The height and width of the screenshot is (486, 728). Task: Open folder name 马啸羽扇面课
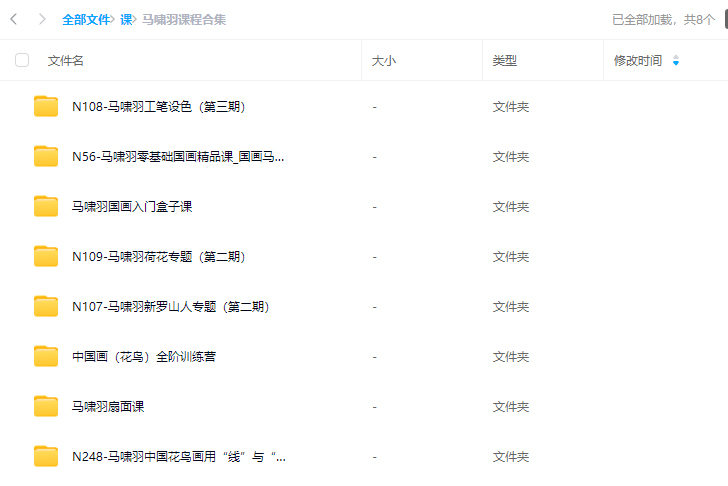[108, 407]
